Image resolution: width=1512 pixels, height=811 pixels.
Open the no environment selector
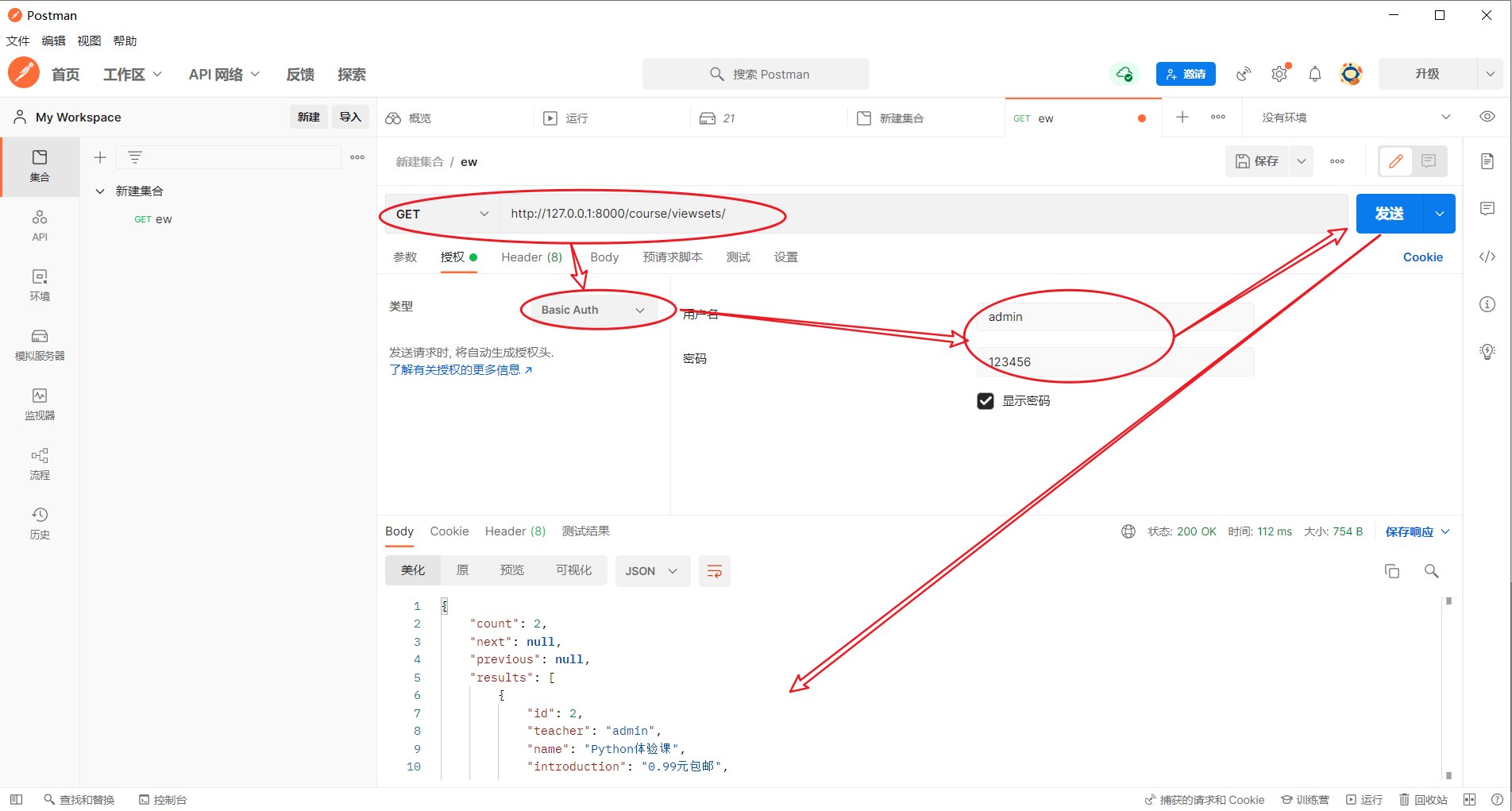point(1356,118)
